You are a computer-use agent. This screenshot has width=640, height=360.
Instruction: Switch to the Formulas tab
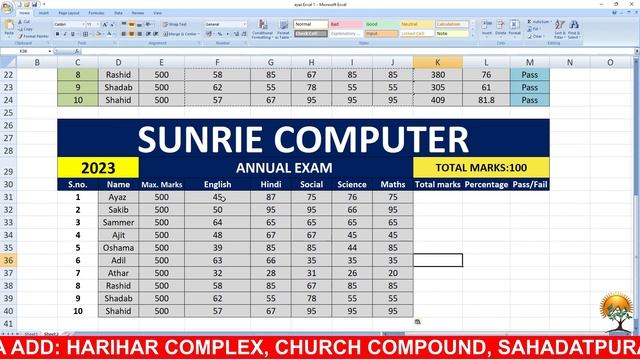click(x=96, y=13)
